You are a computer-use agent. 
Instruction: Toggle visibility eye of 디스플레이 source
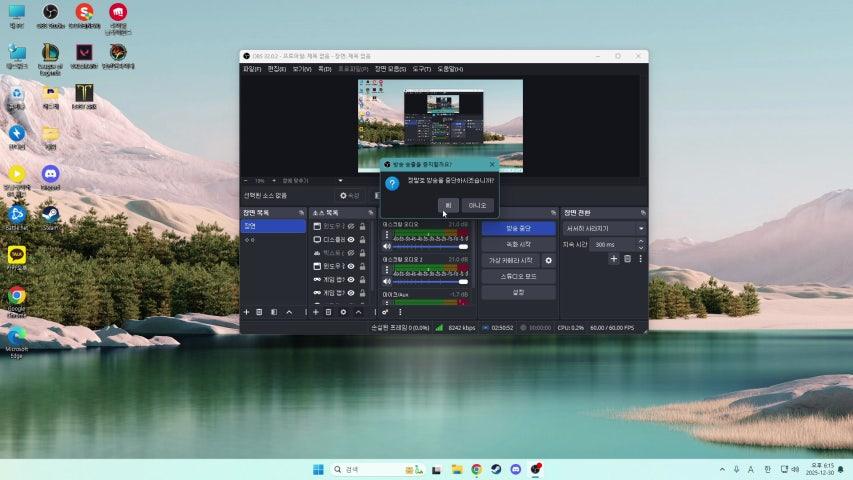pyautogui.click(x=351, y=240)
